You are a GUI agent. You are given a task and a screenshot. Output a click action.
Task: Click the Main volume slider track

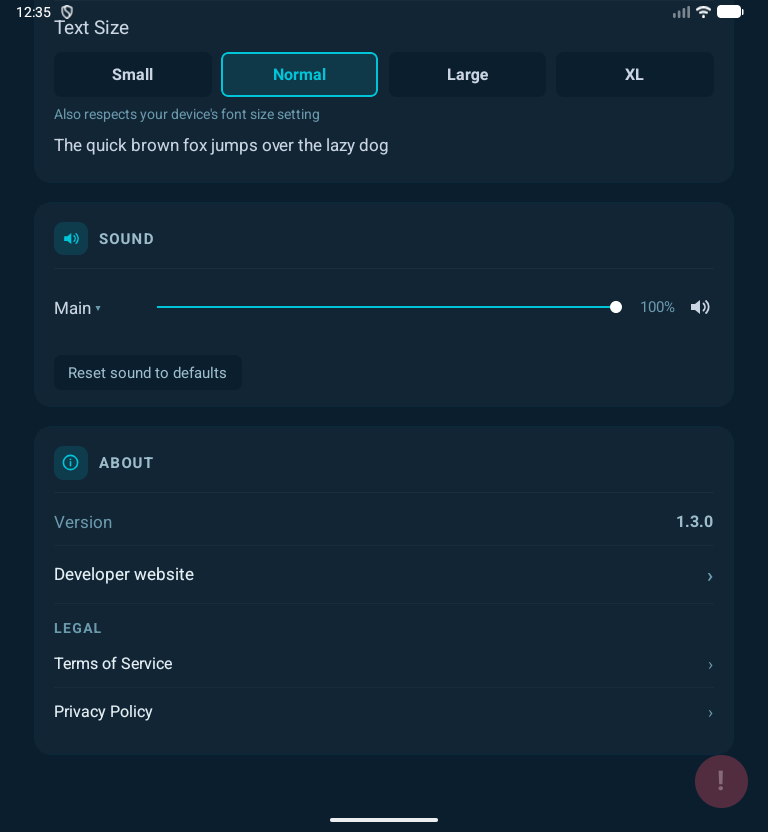[x=386, y=307]
